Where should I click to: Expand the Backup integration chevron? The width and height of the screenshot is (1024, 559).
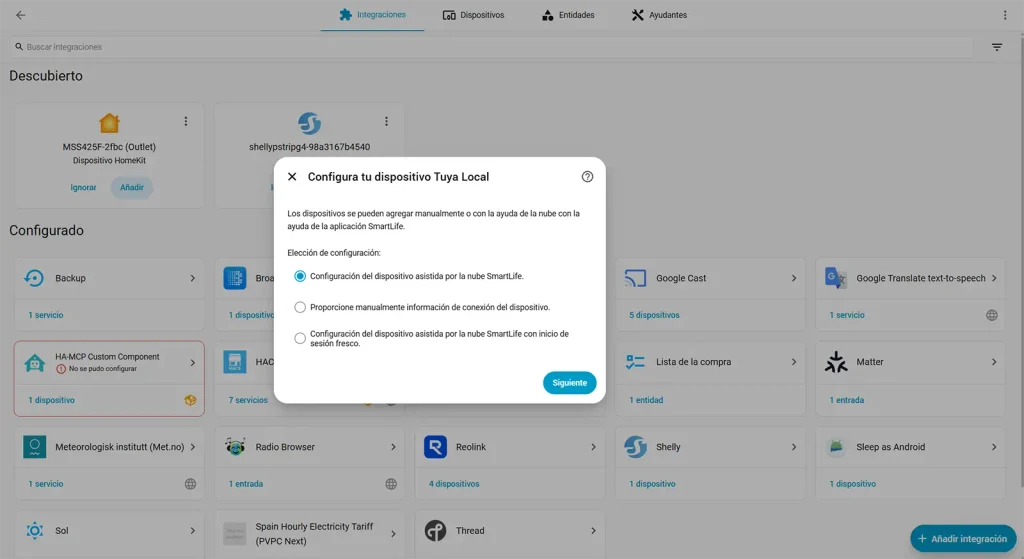193,278
